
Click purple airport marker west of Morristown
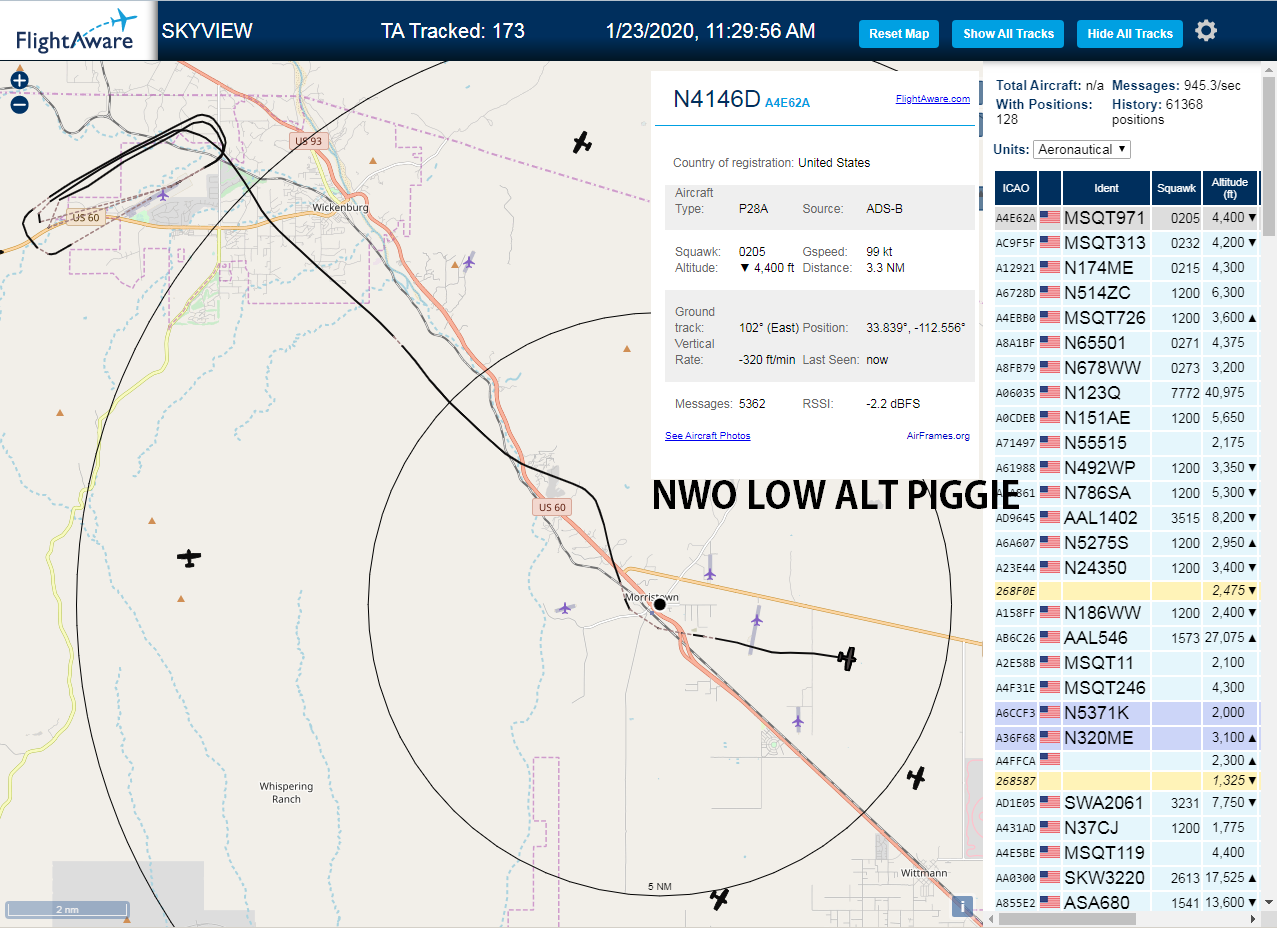click(565, 607)
